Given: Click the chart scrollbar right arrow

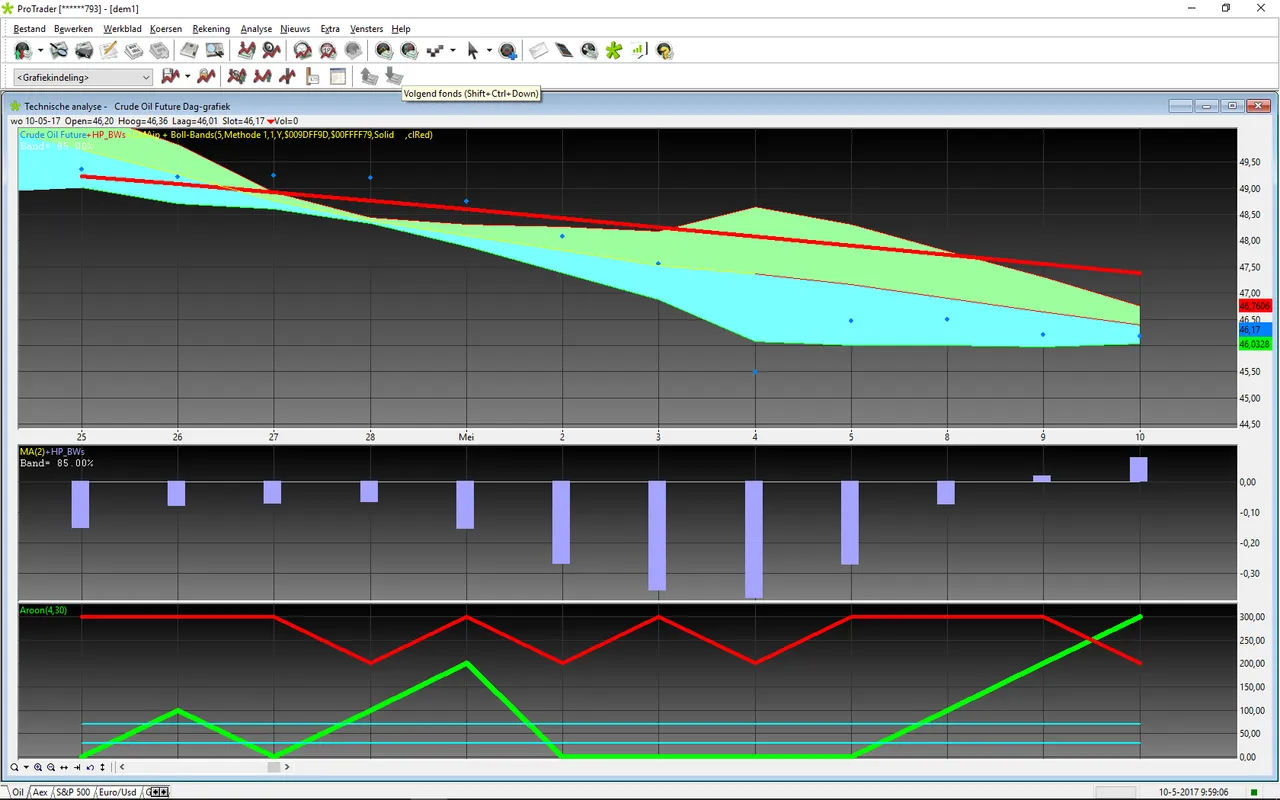Looking at the screenshot, I should coord(287,767).
